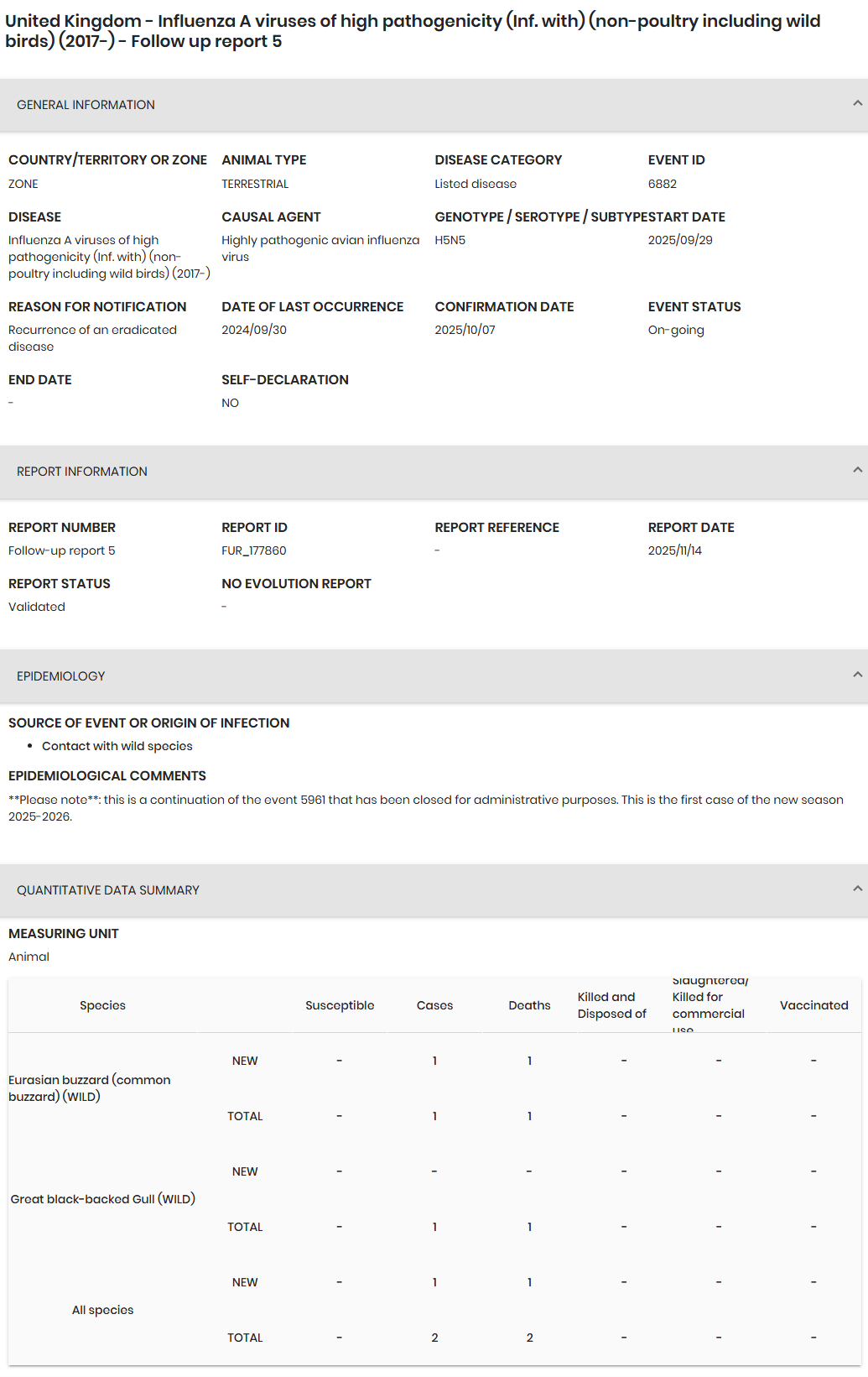Click the QUANTITATIVE DATA SUMMARY header label
868x1377 pixels.
(x=108, y=890)
